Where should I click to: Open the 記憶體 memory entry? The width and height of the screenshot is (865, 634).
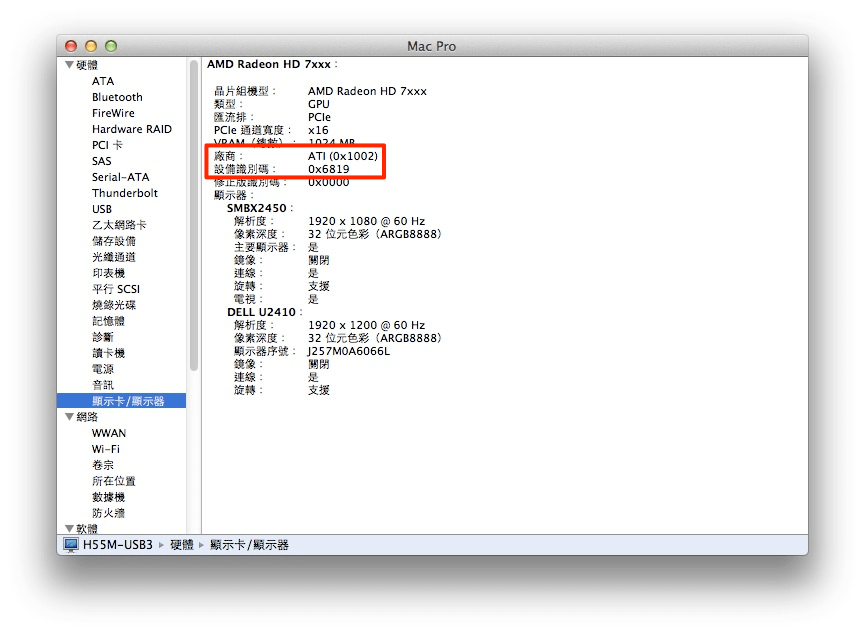click(108, 321)
